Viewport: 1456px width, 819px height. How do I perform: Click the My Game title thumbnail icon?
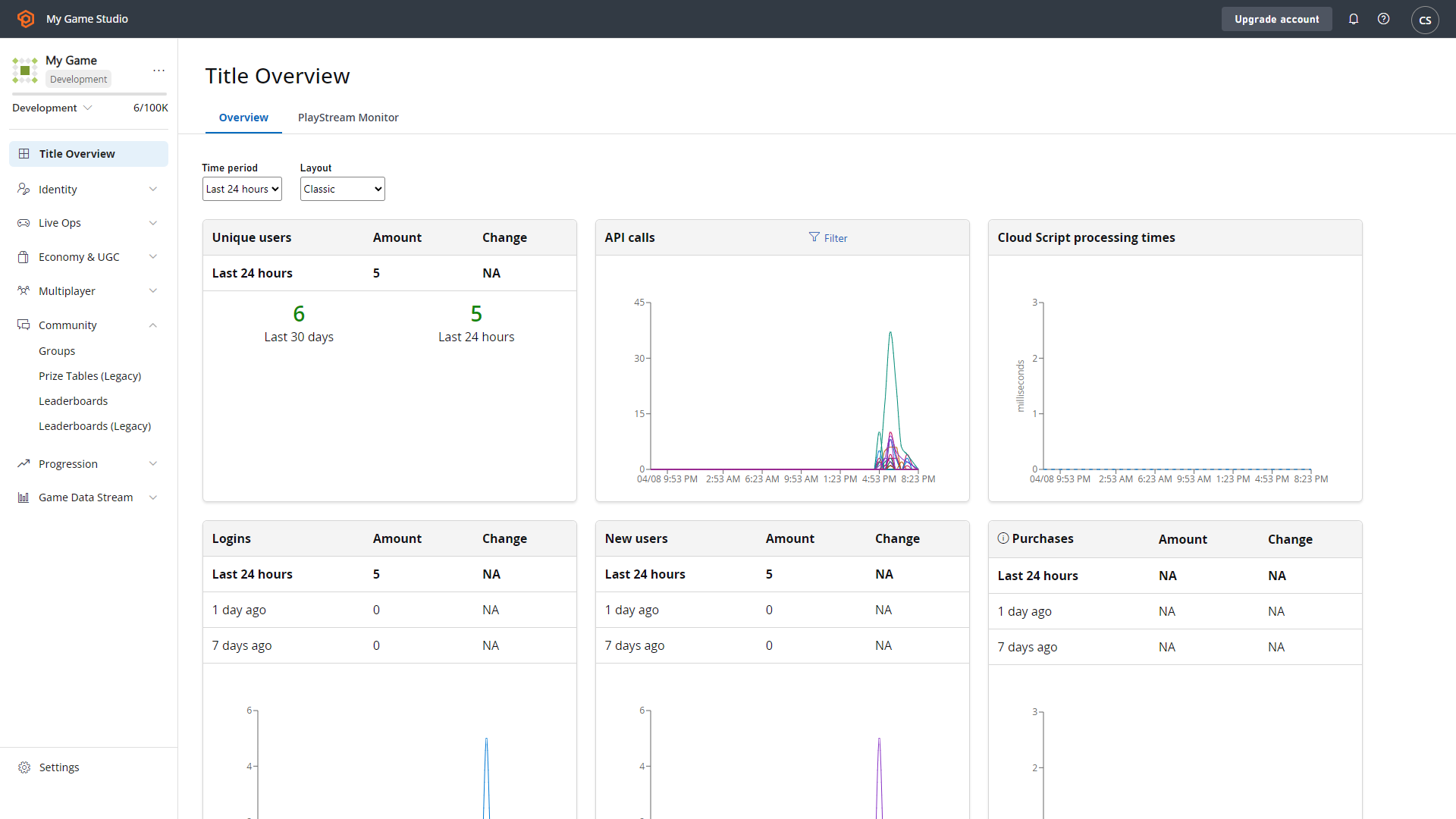(x=25, y=70)
